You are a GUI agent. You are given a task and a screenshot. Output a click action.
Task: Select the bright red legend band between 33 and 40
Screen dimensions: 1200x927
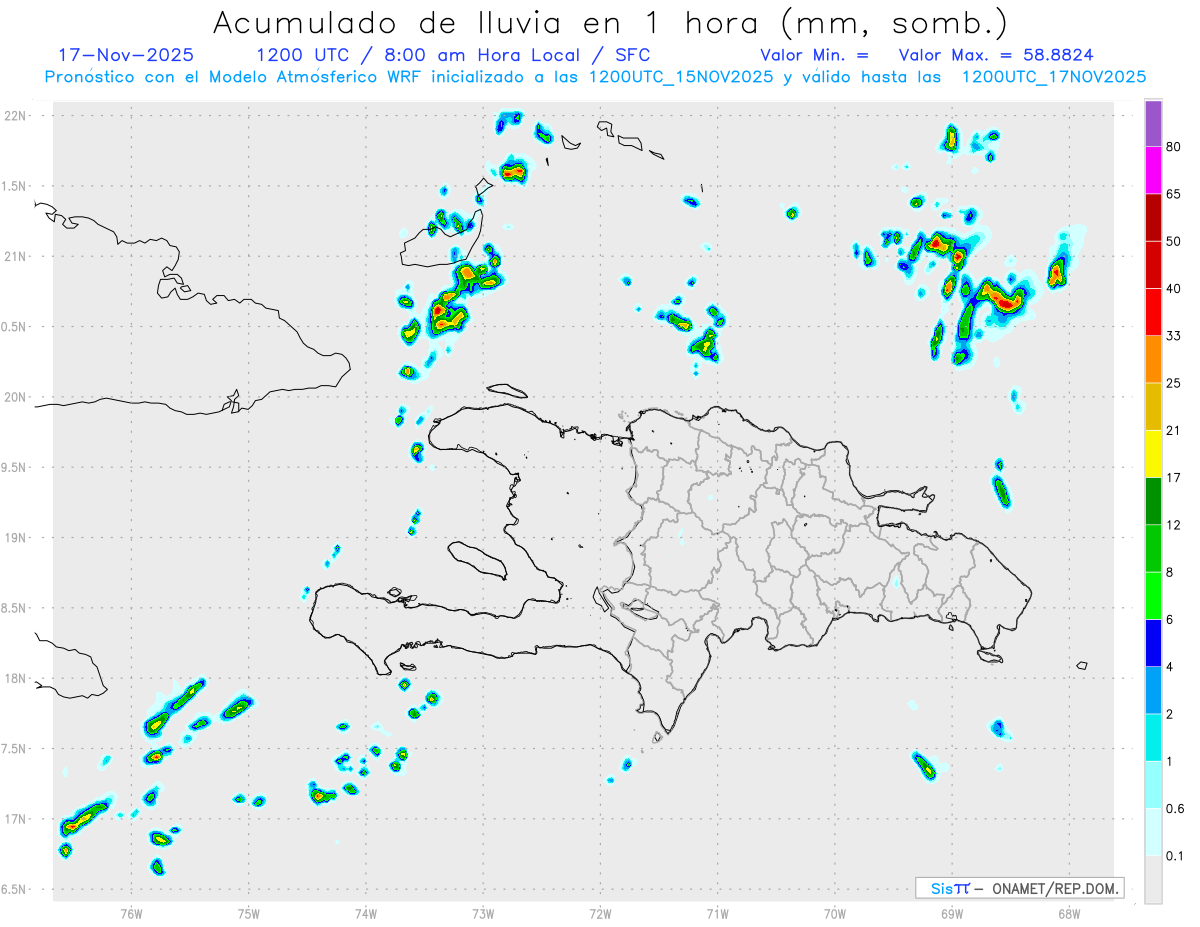[x=1153, y=312]
